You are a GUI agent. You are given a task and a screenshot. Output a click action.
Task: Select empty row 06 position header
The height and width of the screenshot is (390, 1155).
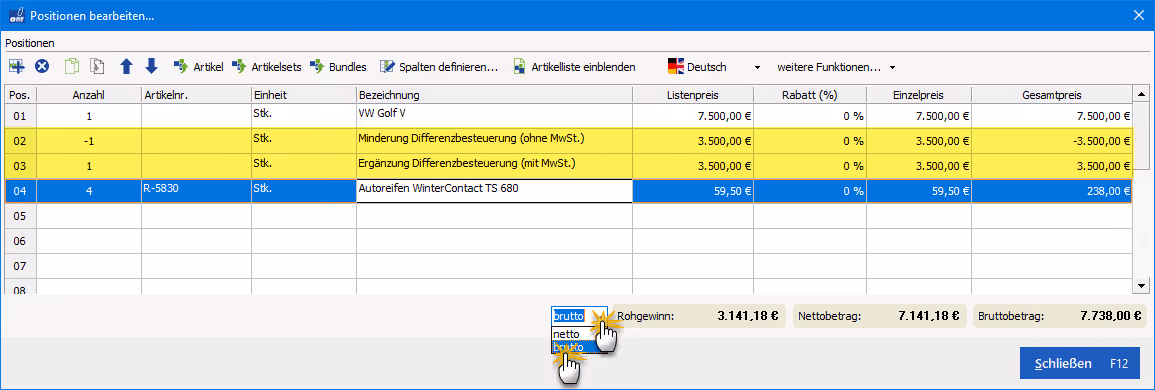[21, 241]
